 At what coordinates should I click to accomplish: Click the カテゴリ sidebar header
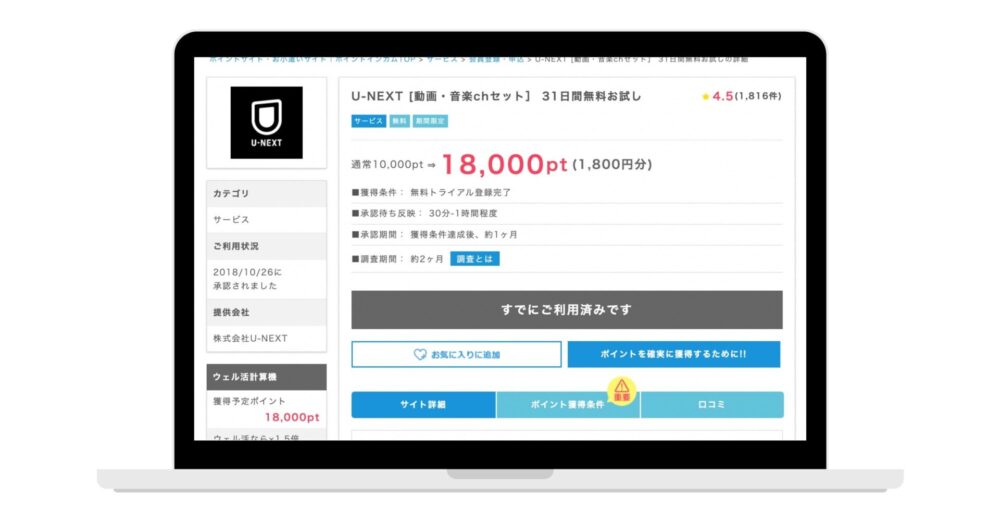(x=267, y=193)
